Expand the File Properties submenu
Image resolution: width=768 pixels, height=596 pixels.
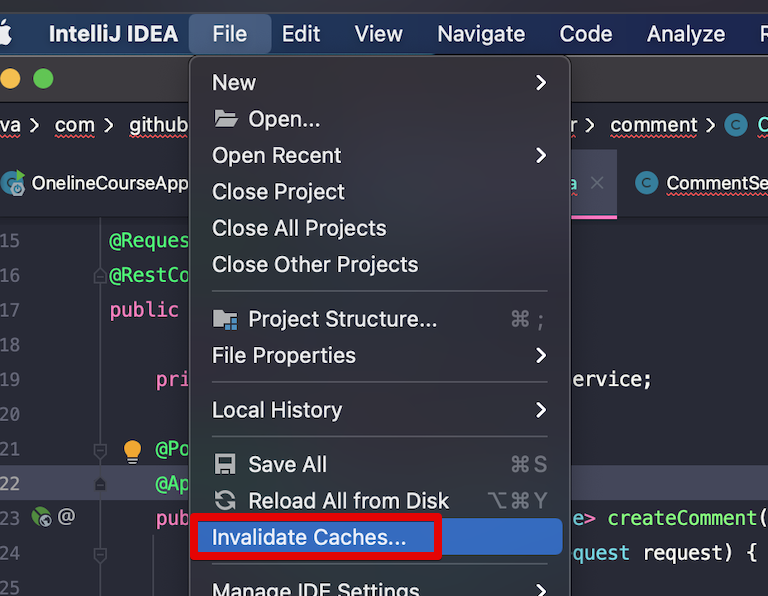[380, 356]
